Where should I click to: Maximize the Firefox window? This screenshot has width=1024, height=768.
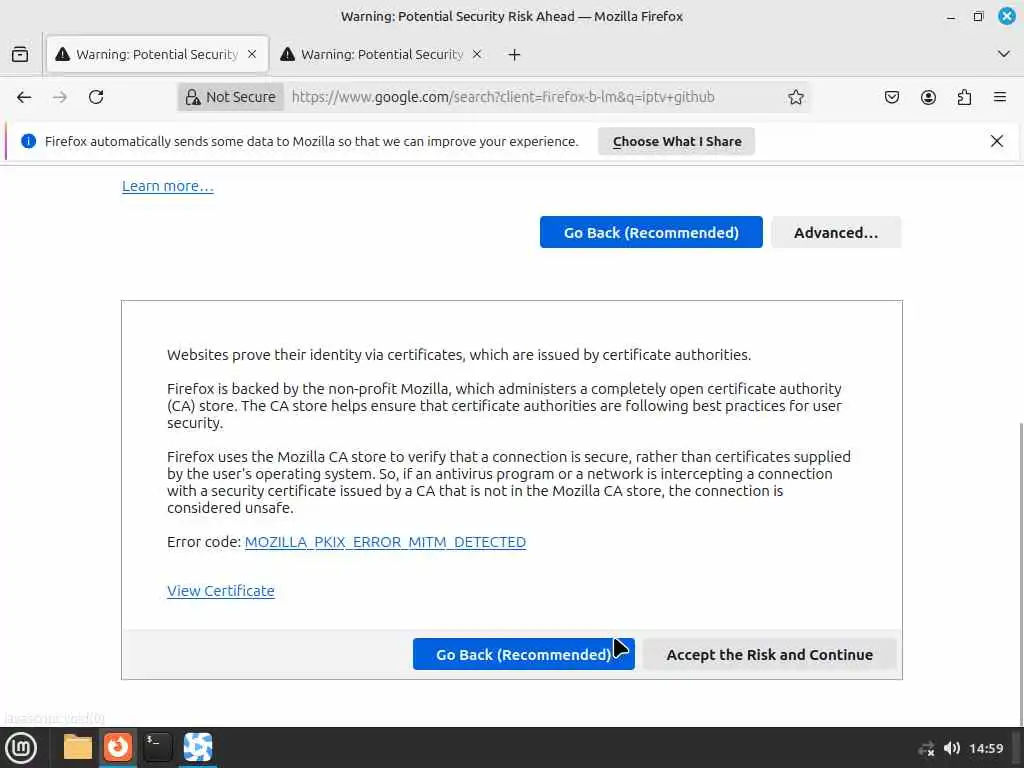tap(978, 17)
